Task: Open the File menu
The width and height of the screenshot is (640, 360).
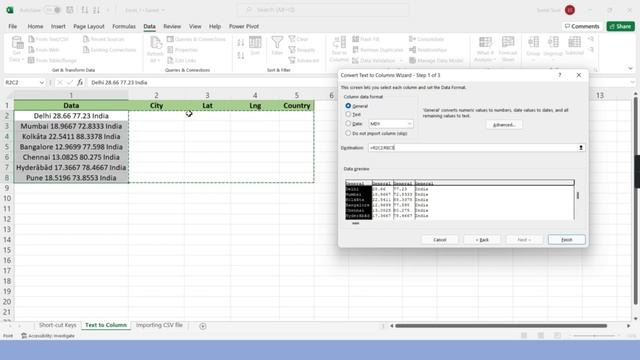Action: [13, 26]
